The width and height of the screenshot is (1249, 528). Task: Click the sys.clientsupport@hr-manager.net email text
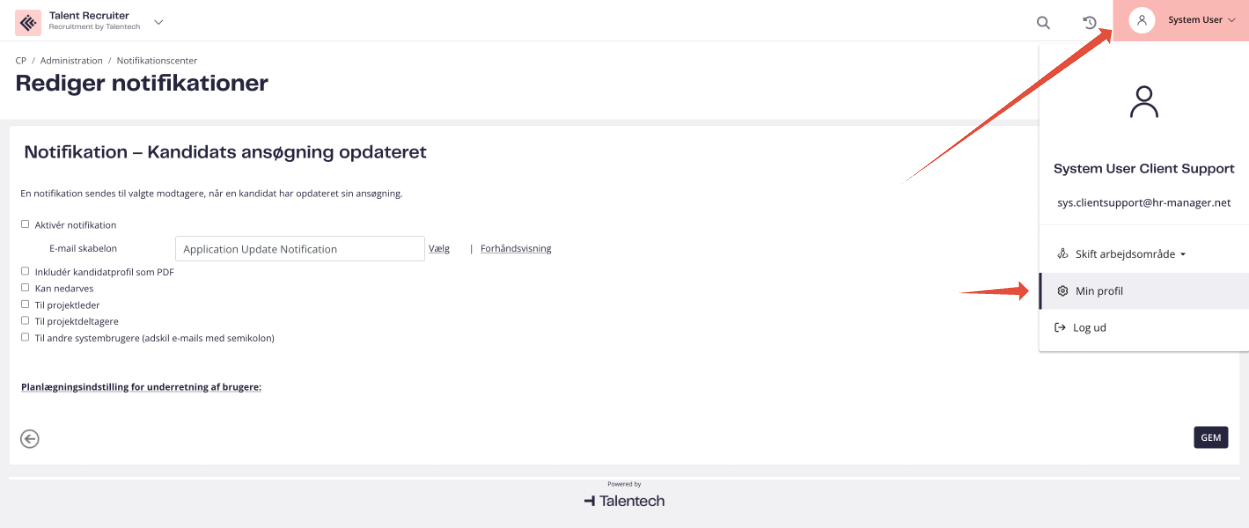(1144, 202)
